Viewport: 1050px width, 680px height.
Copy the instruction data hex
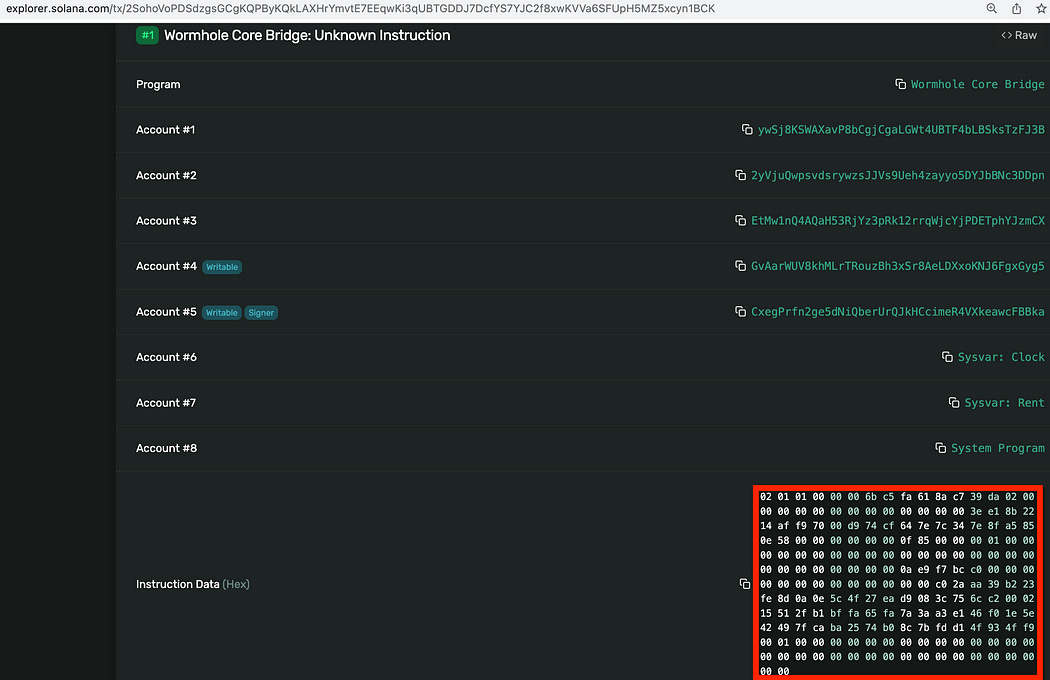tap(745, 584)
